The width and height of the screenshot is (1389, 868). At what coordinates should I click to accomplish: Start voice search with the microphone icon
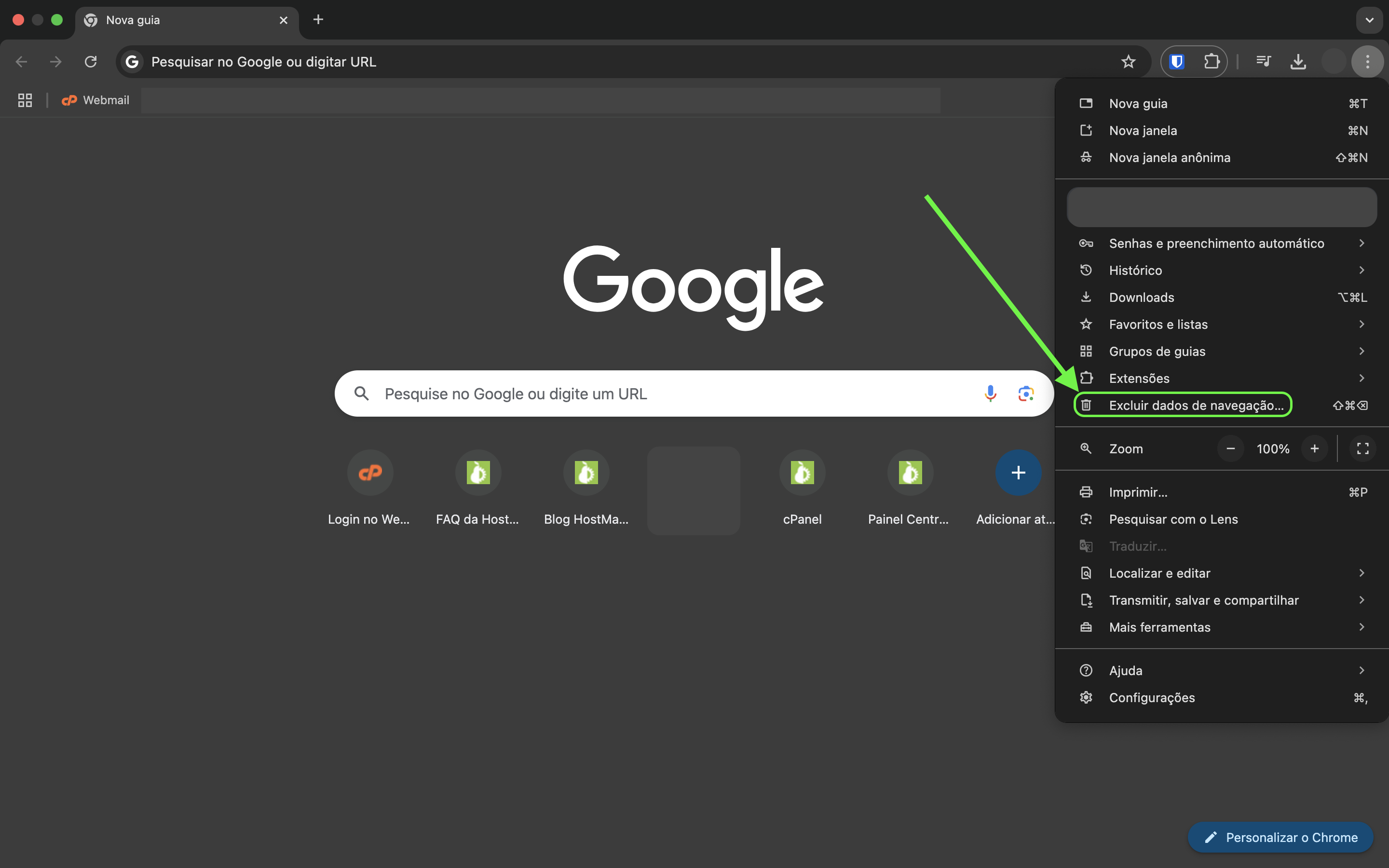tap(990, 393)
